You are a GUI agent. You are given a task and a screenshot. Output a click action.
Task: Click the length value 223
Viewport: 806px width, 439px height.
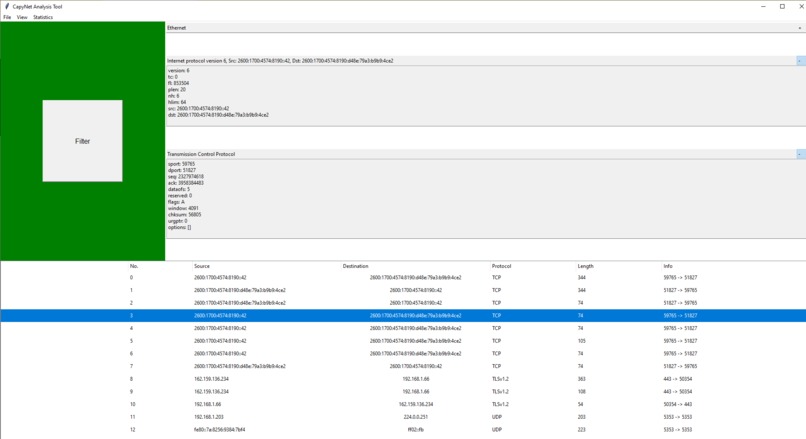click(581, 430)
